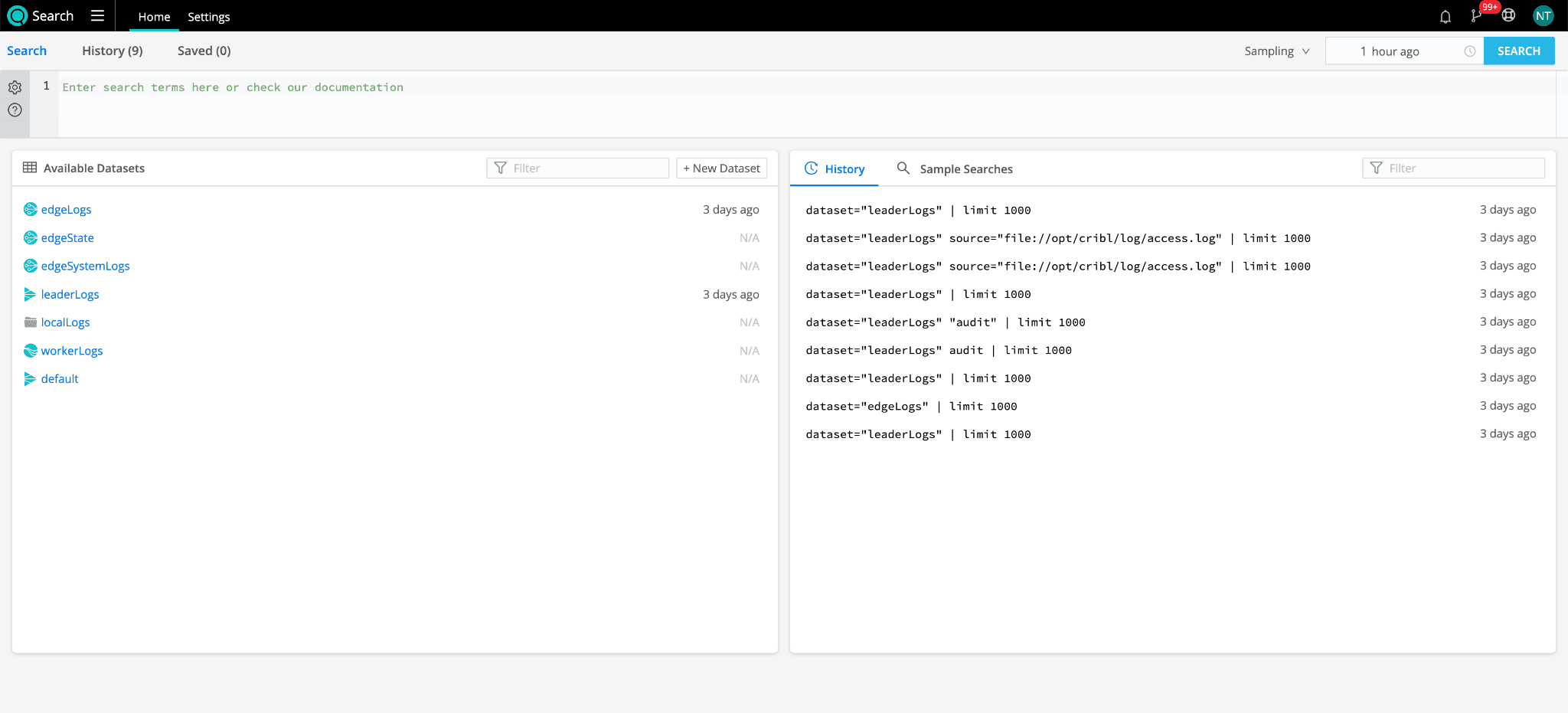Open the hamburger navigation menu
The width and height of the screenshot is (1568, 713).
point(97,16)
